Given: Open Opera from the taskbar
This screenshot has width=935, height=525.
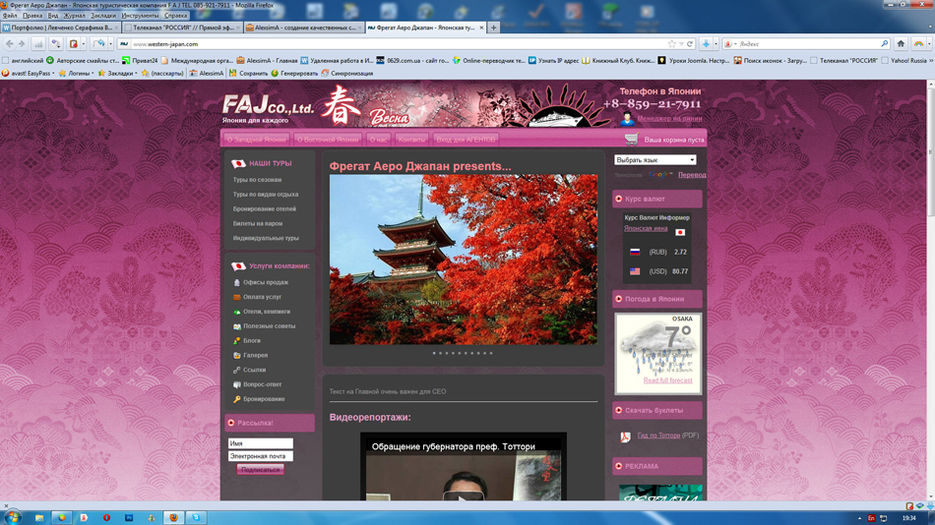Looking at the screenshot, I should click(106, 517).
